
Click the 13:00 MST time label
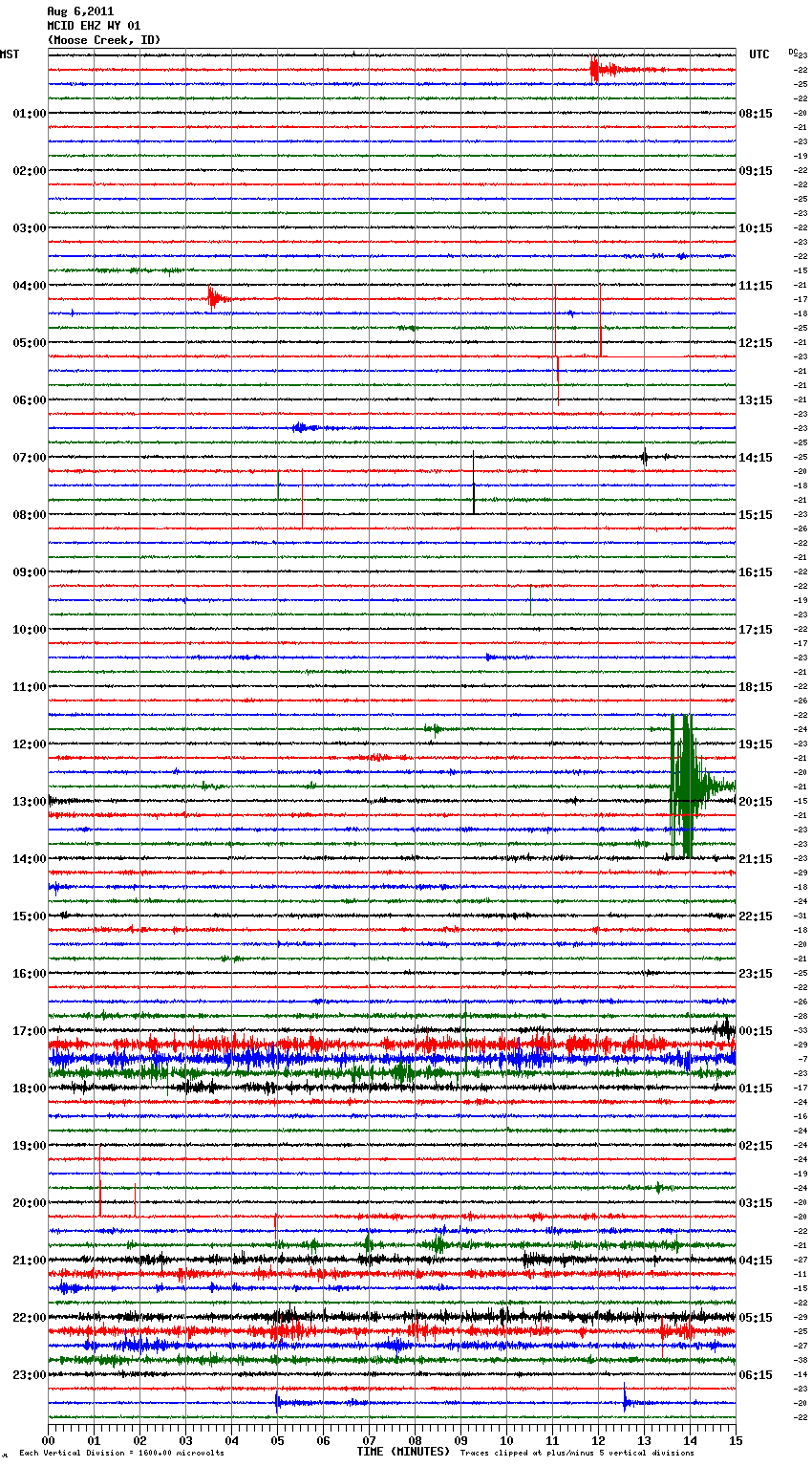point(30,802)
